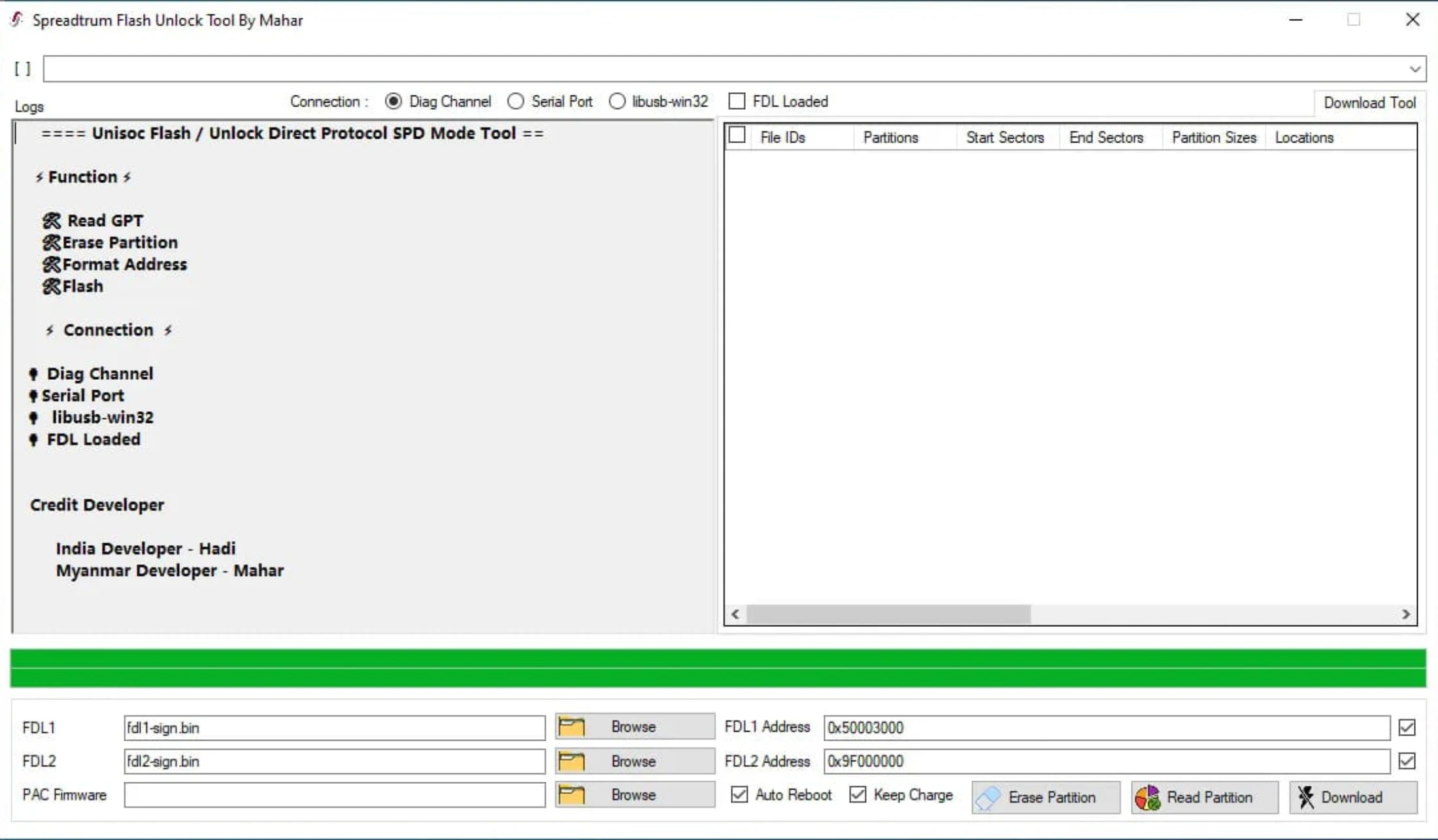This screenshot has width=1438, height=840.
Task: Click the Partitions column header
Action: click(x=890, y=137)
